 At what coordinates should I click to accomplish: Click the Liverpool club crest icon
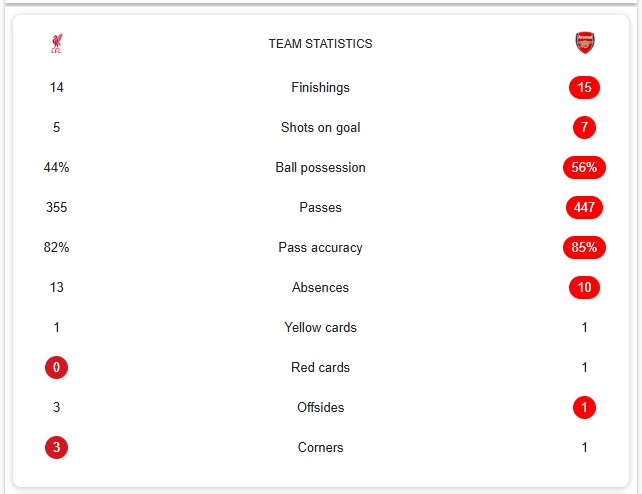[x=57, y=43]
